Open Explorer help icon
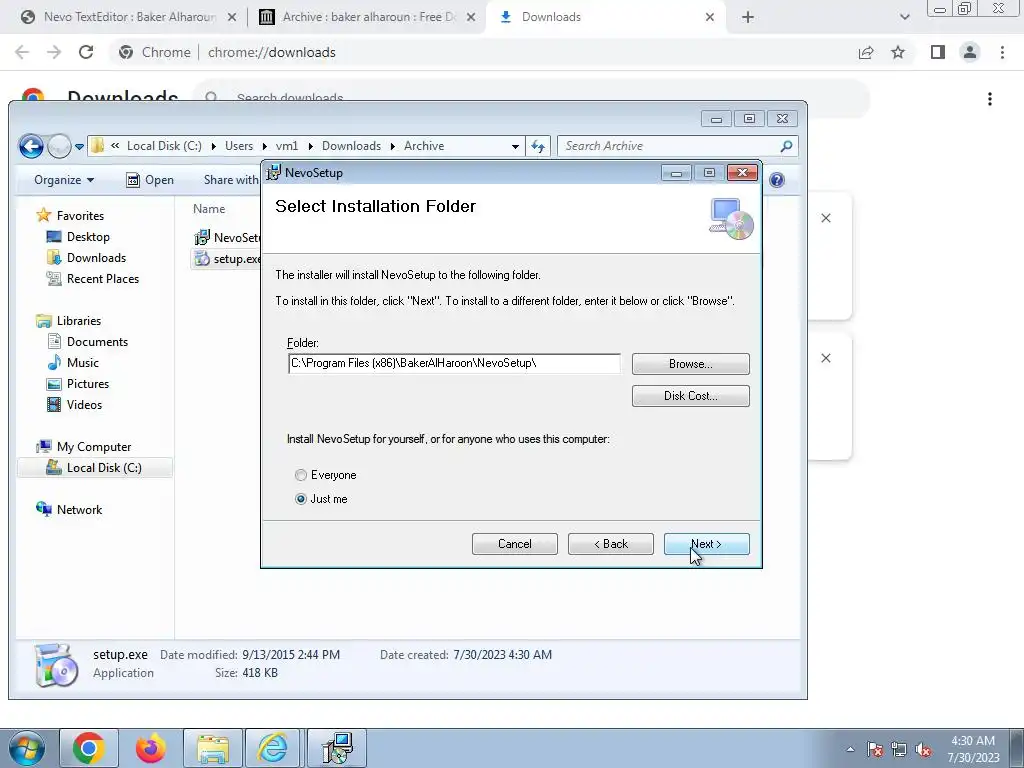The height and width of the screenshot is (768, 1024). tap(776, 180)
